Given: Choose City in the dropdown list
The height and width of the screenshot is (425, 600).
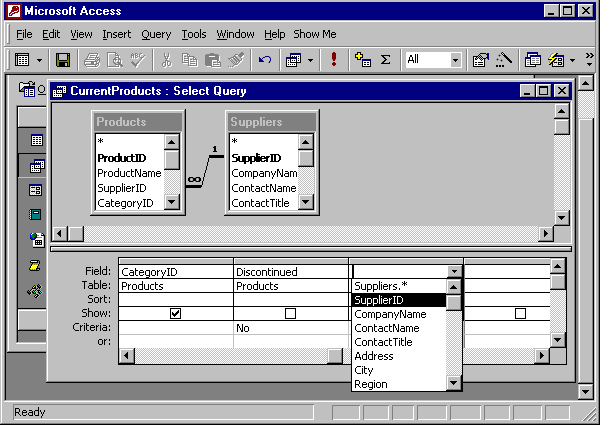Looking at the screenshot, I should click(x=398, y=370).
